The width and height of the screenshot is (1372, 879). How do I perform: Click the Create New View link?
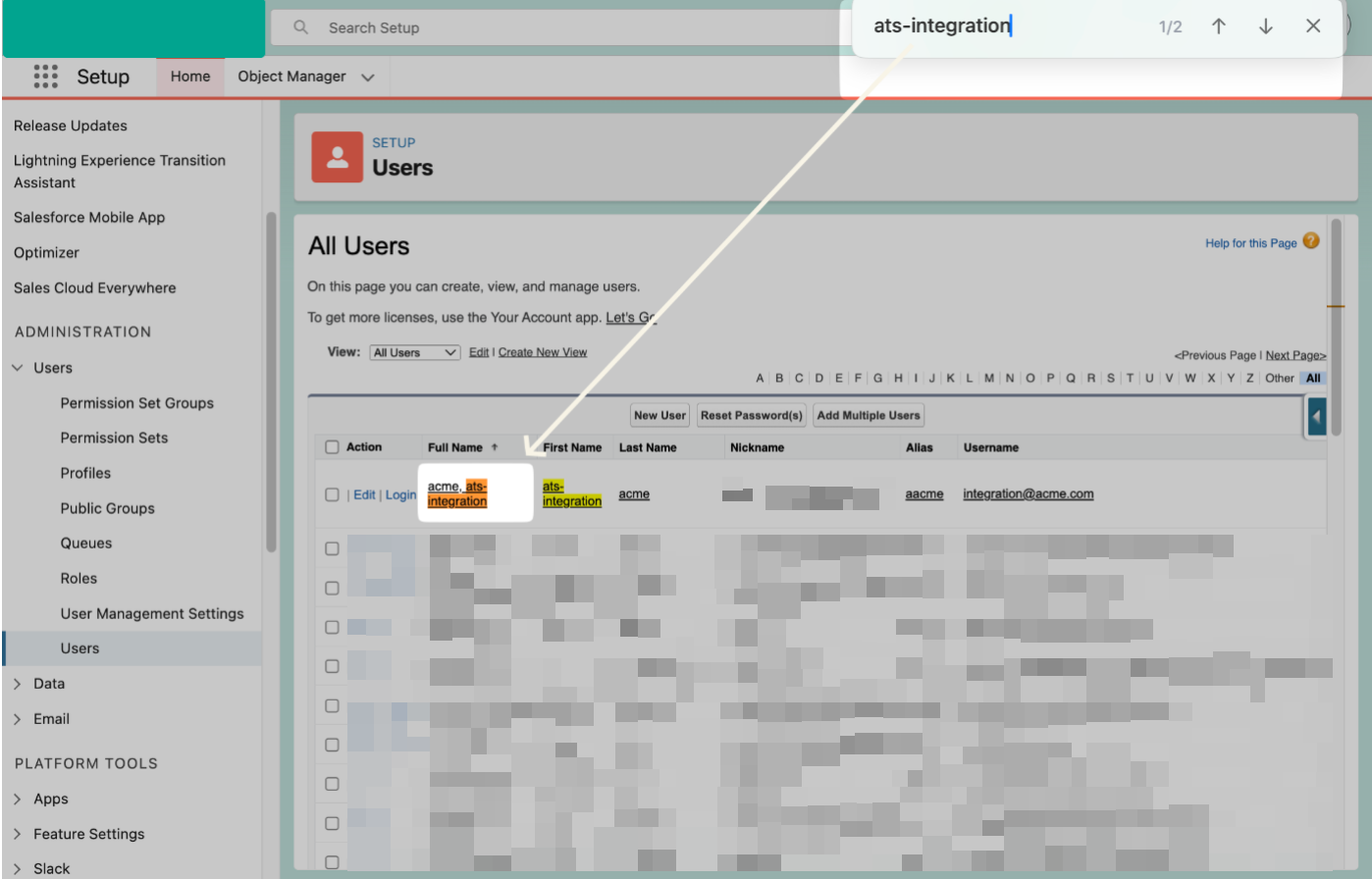pos(543,352)
